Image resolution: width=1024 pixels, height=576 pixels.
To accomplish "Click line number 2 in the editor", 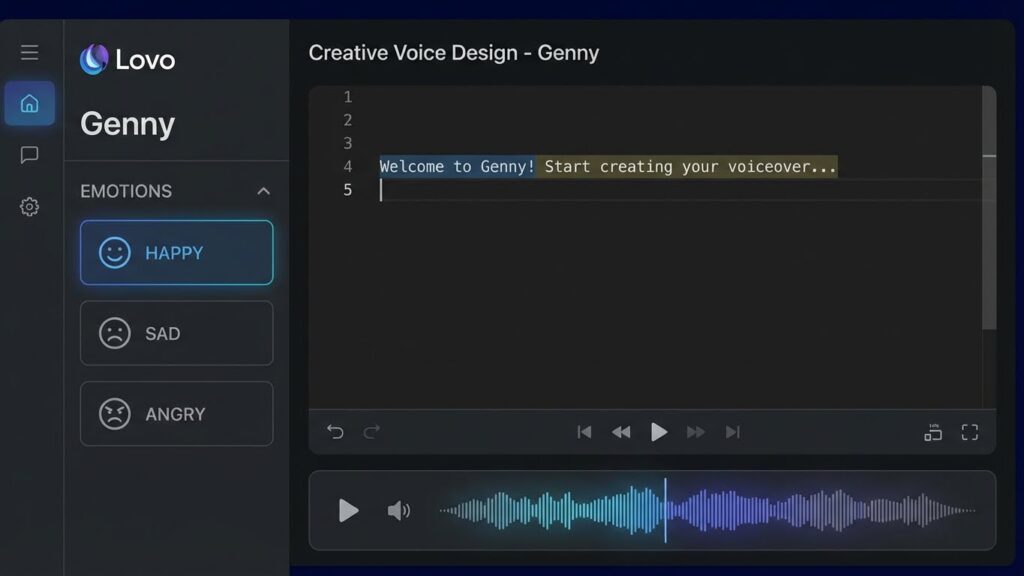I will 347,120.
